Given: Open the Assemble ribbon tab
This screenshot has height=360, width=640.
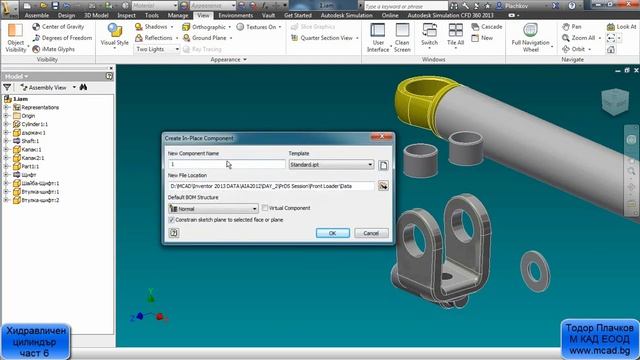Looking at the screenshot, I should click(x=37, y=16).
